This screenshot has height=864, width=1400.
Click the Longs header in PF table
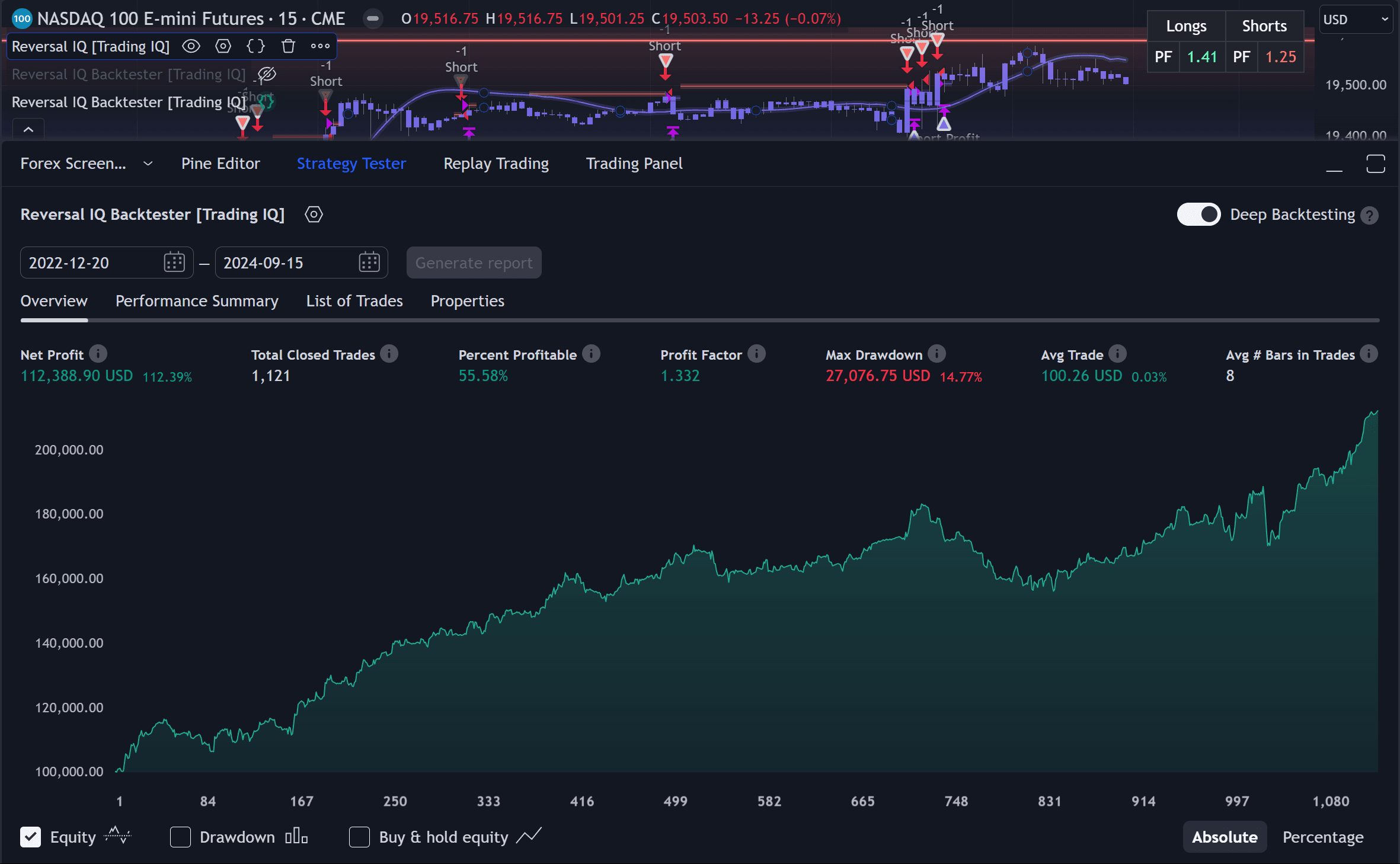click(1186, 26)
